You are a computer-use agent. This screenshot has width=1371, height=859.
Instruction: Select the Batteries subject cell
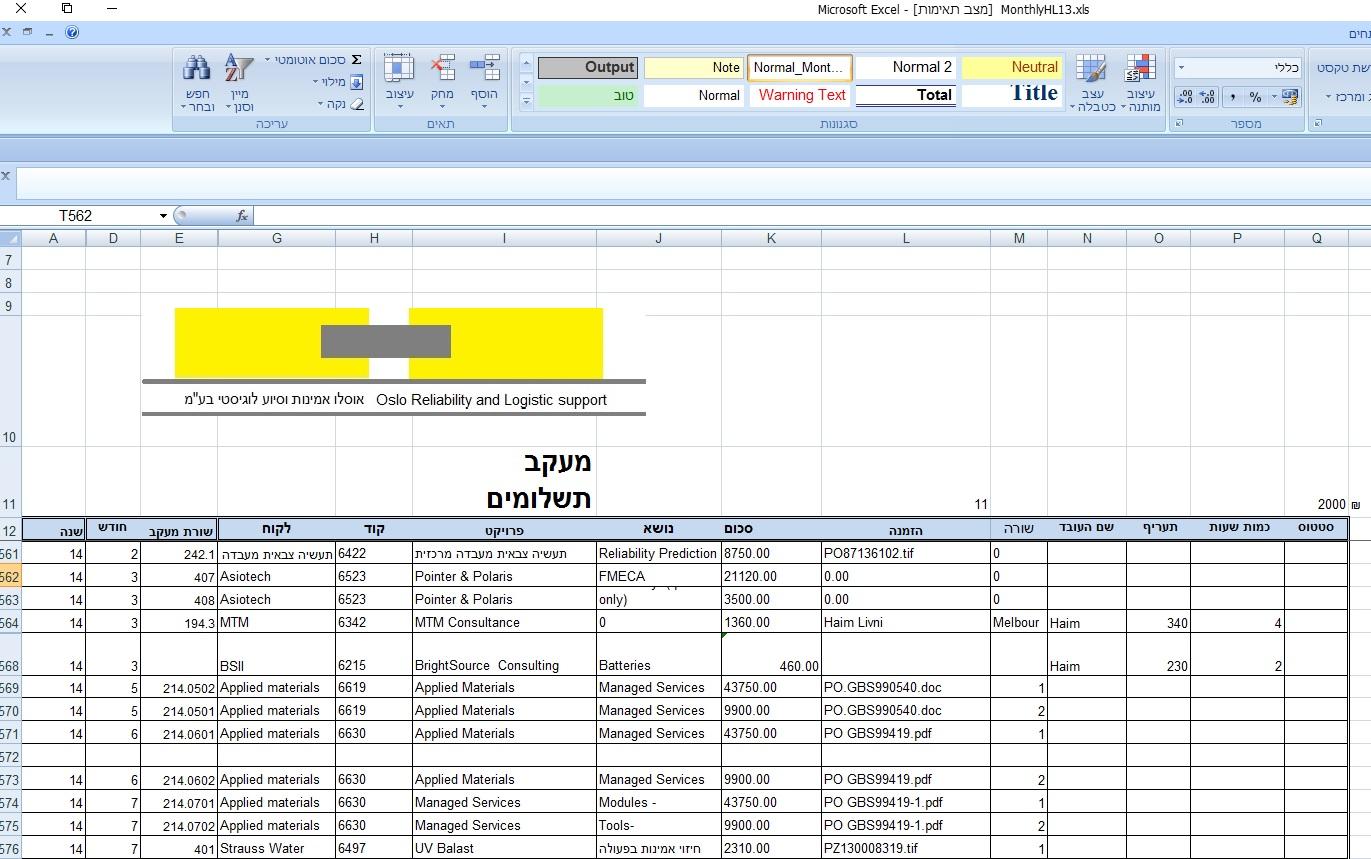click(x=659, y=655)
